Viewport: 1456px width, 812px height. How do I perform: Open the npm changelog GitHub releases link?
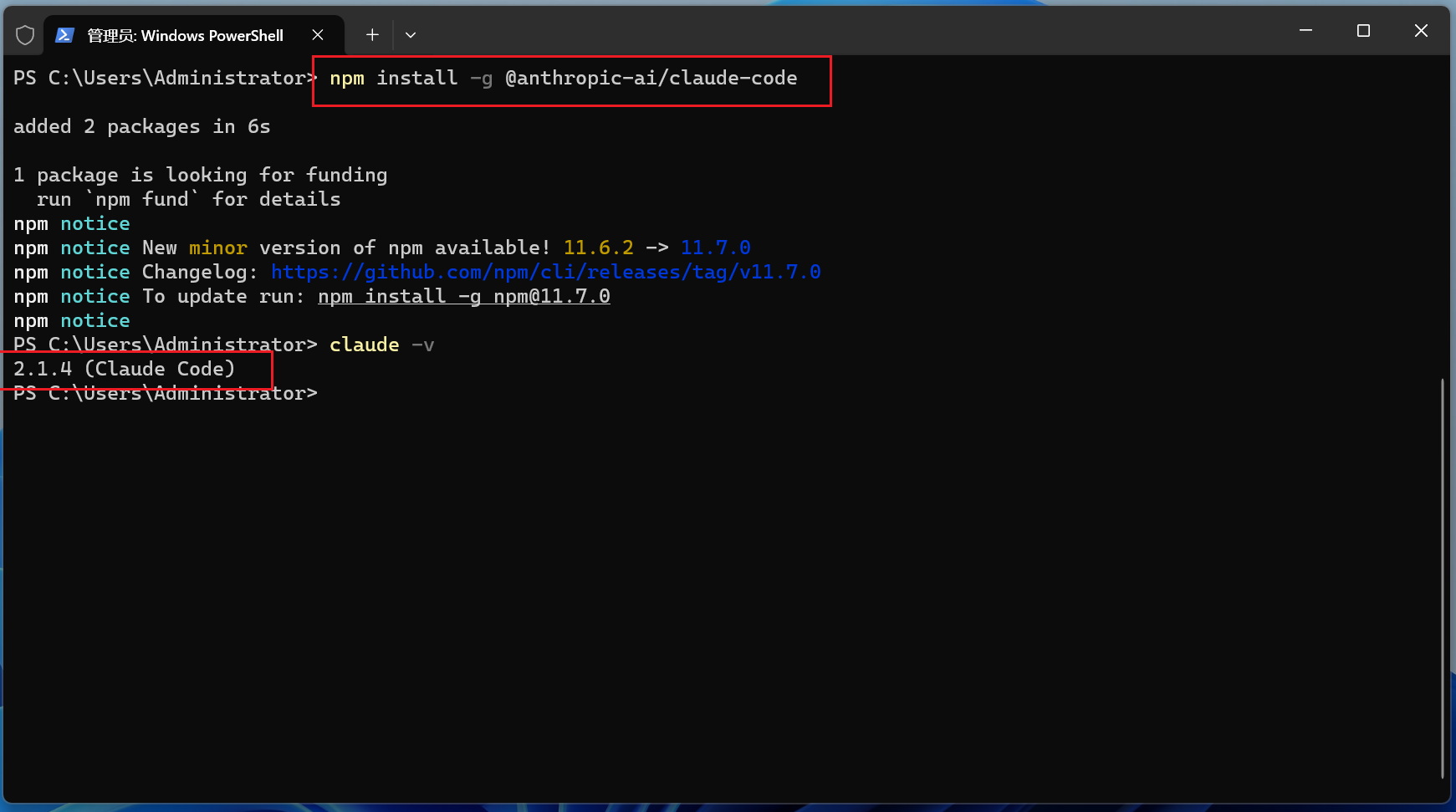(x=545, y=272)
